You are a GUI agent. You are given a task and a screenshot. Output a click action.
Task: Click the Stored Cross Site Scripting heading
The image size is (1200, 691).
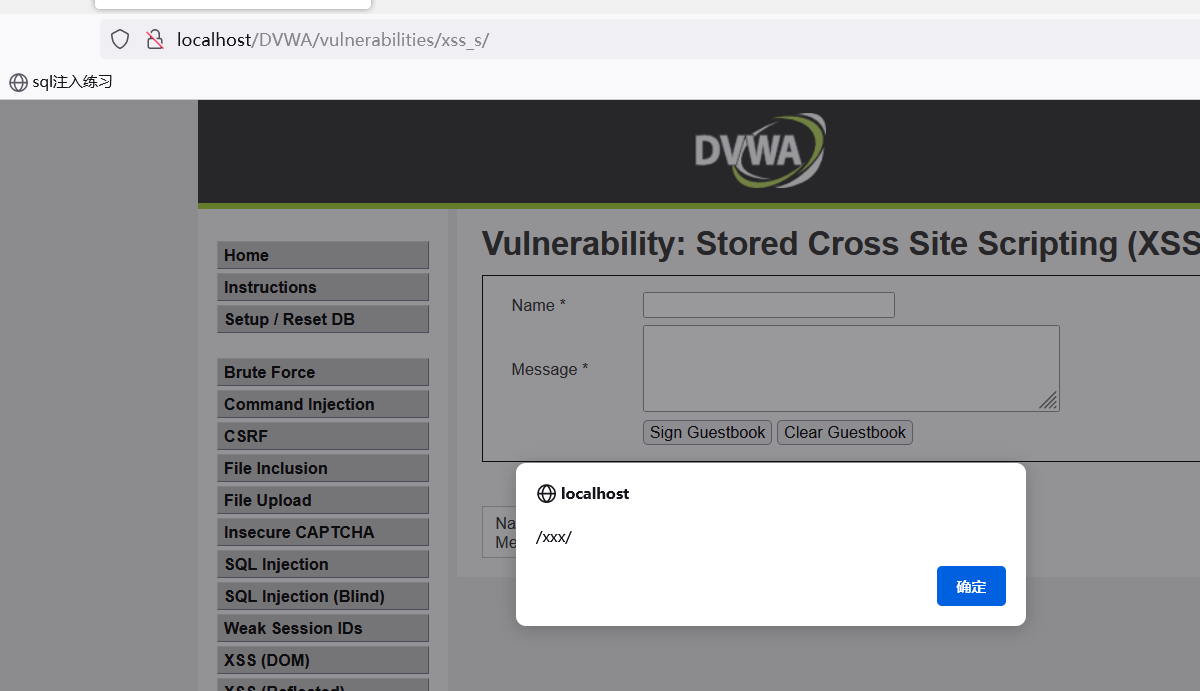(841, 243)
